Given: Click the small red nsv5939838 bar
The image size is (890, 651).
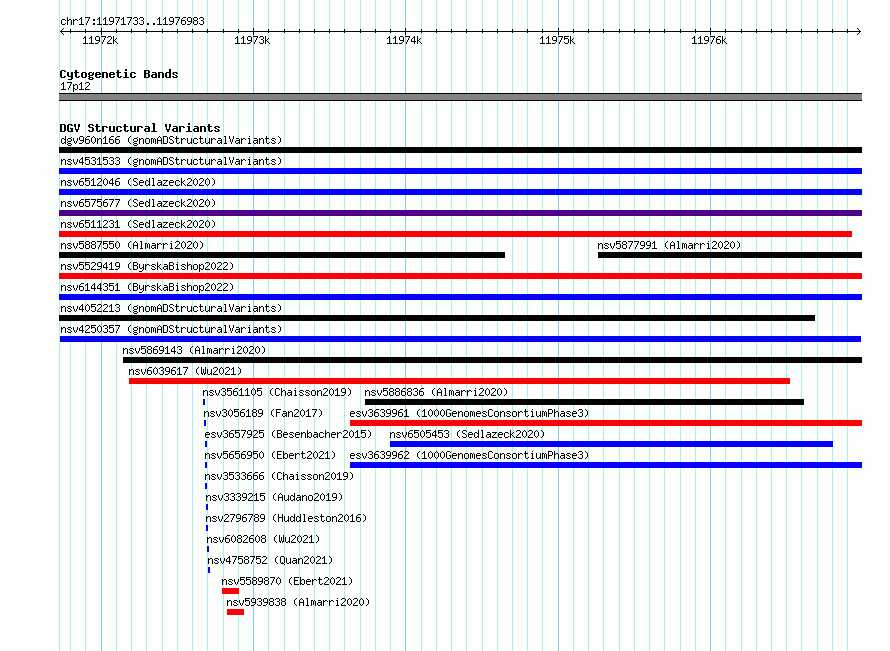Looking at the screenshot, I should coord(236,612).
